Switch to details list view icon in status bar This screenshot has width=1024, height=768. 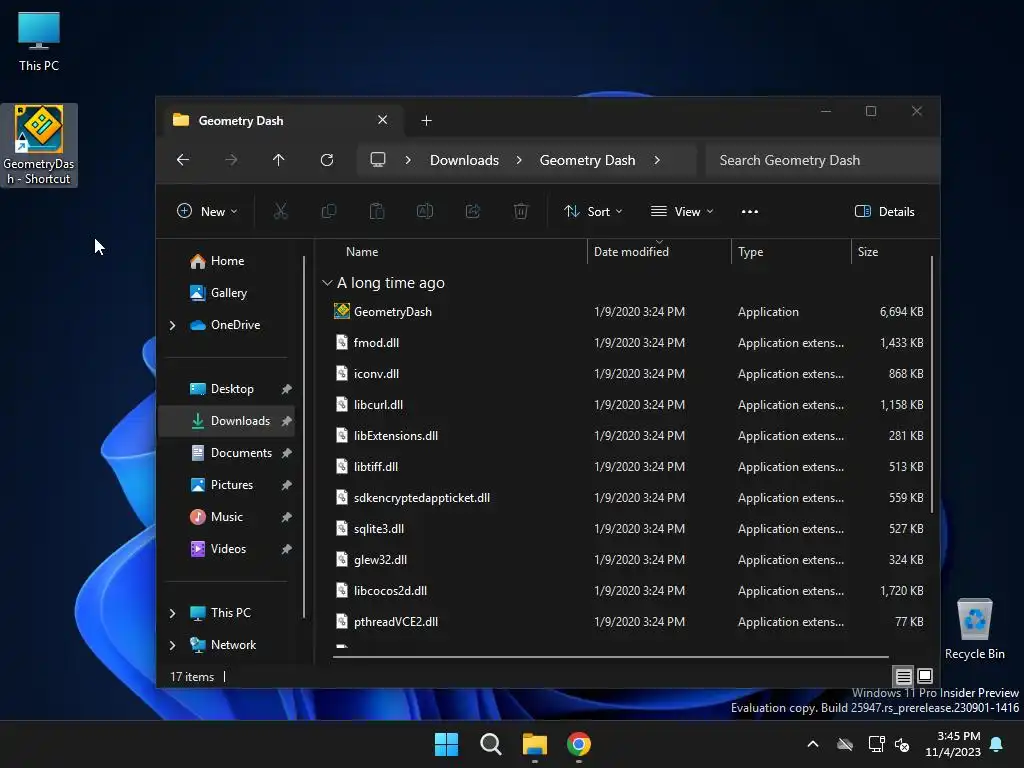coord(903,676)
